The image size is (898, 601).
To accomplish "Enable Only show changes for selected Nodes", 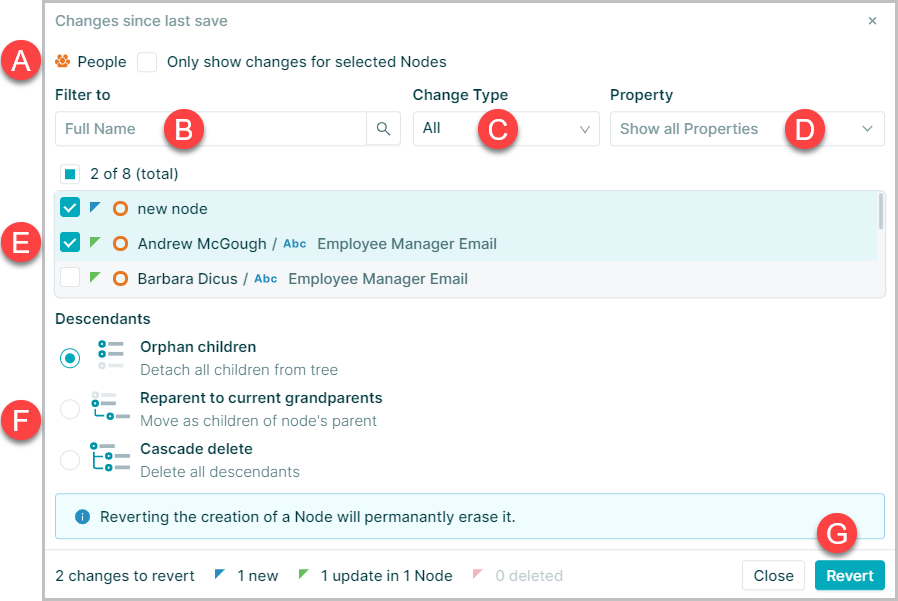I will [x=147, y=62].
